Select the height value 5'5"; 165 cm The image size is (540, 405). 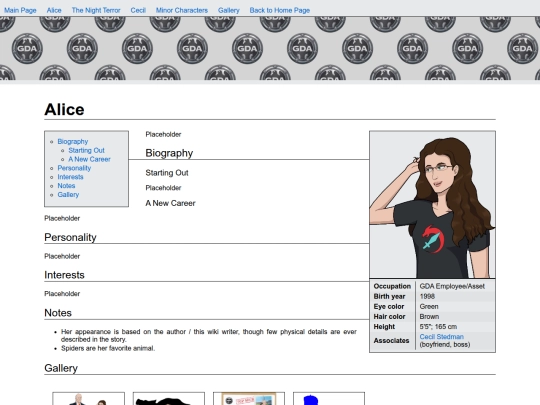438,326
